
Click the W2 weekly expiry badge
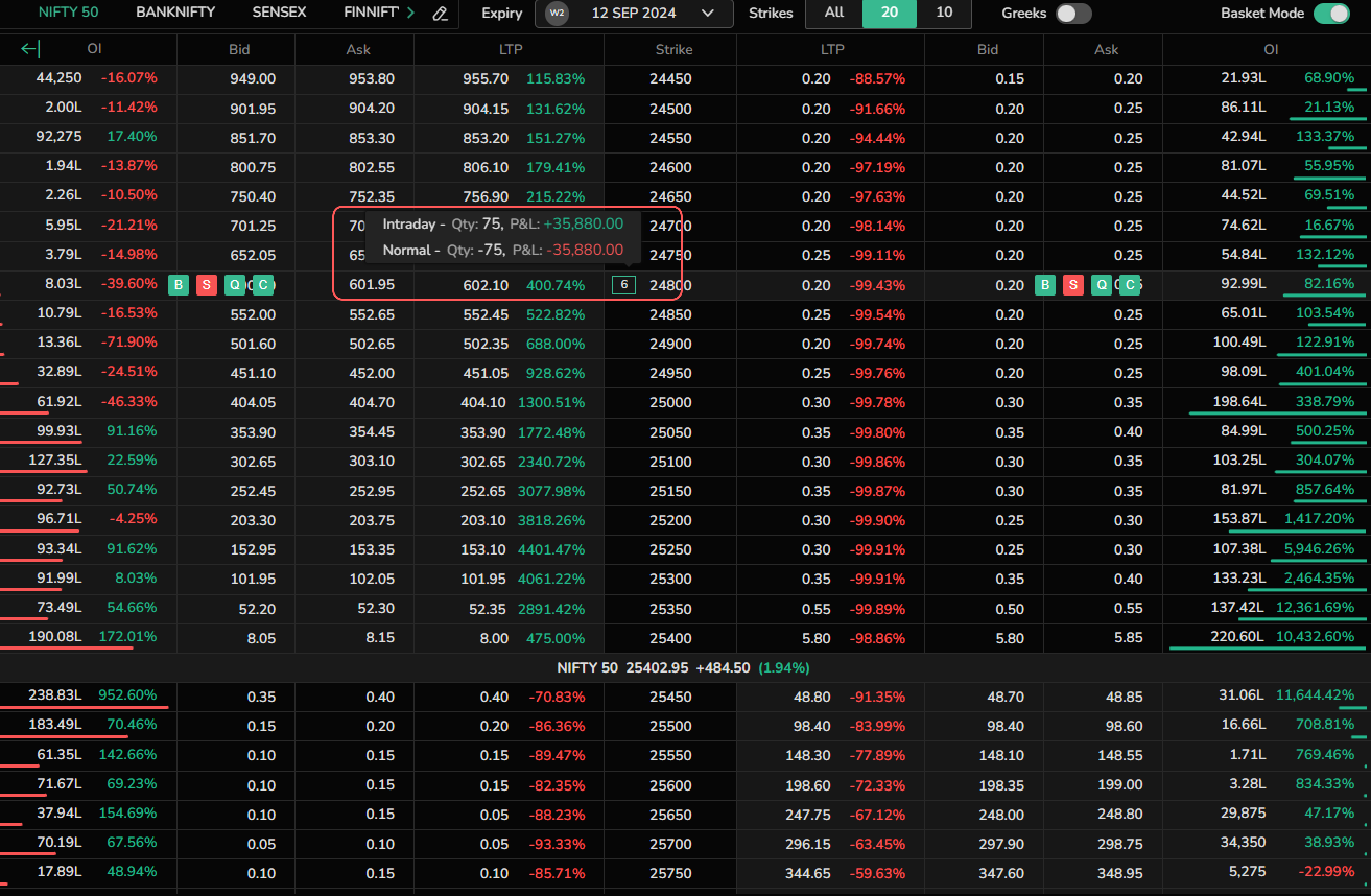(x=557, y=13)
